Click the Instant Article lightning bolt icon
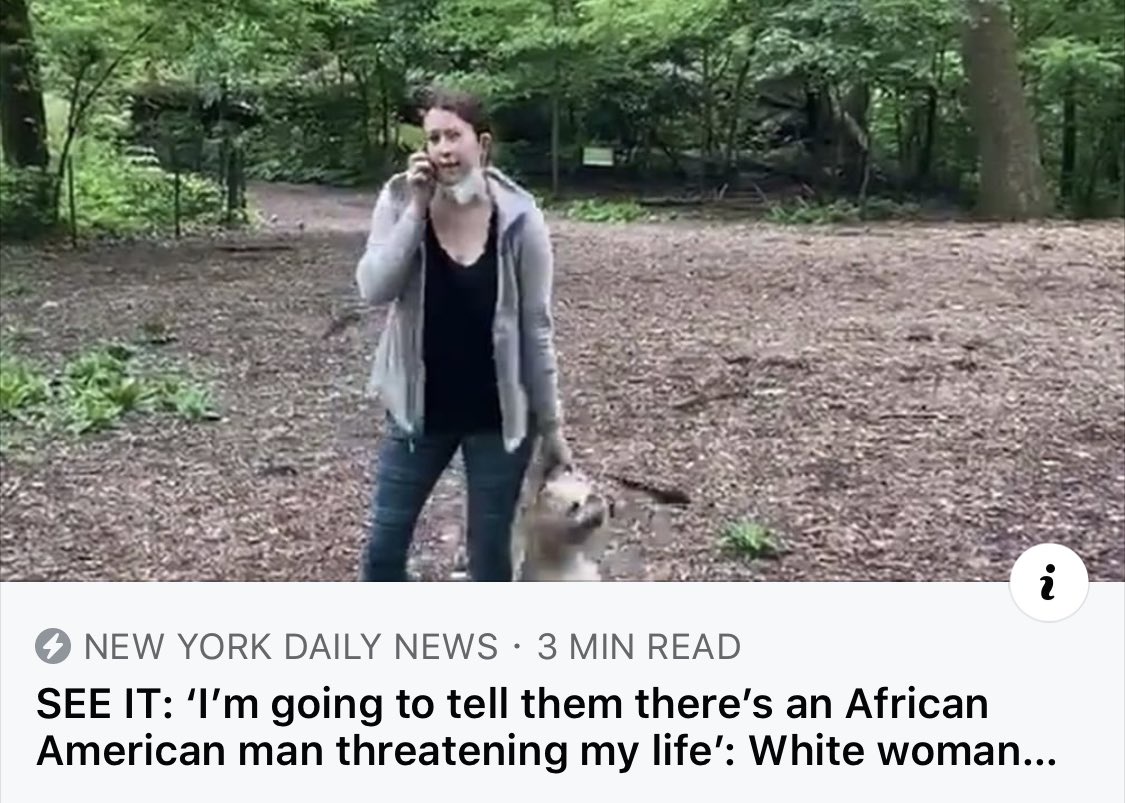This screenshot has height=803, width=1125. [x=53, y=646]
